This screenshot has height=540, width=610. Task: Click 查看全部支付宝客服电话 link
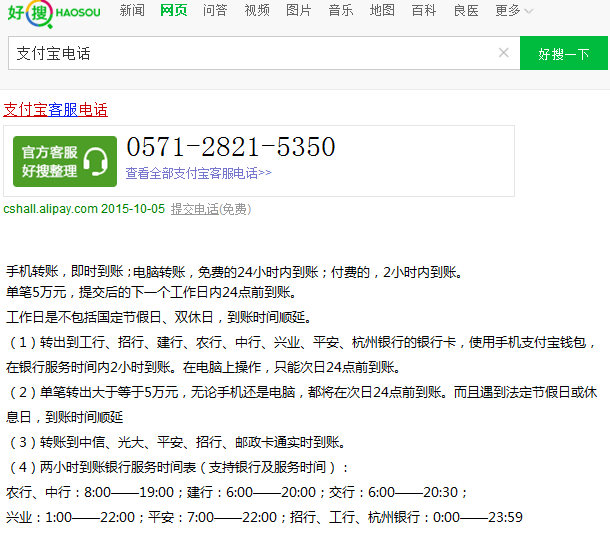(198, 173)
